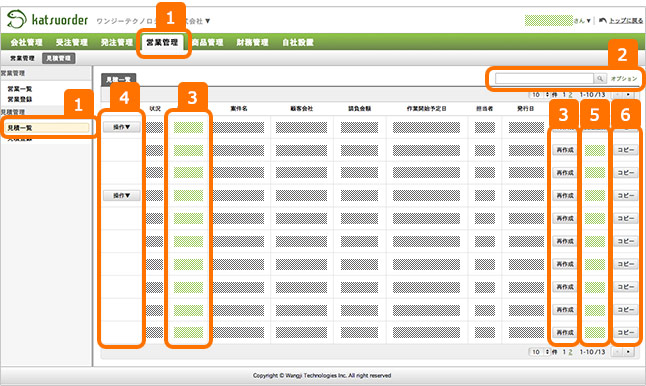
Task: Click the 顧客会社 column header
Action: [x=302, y=108]
